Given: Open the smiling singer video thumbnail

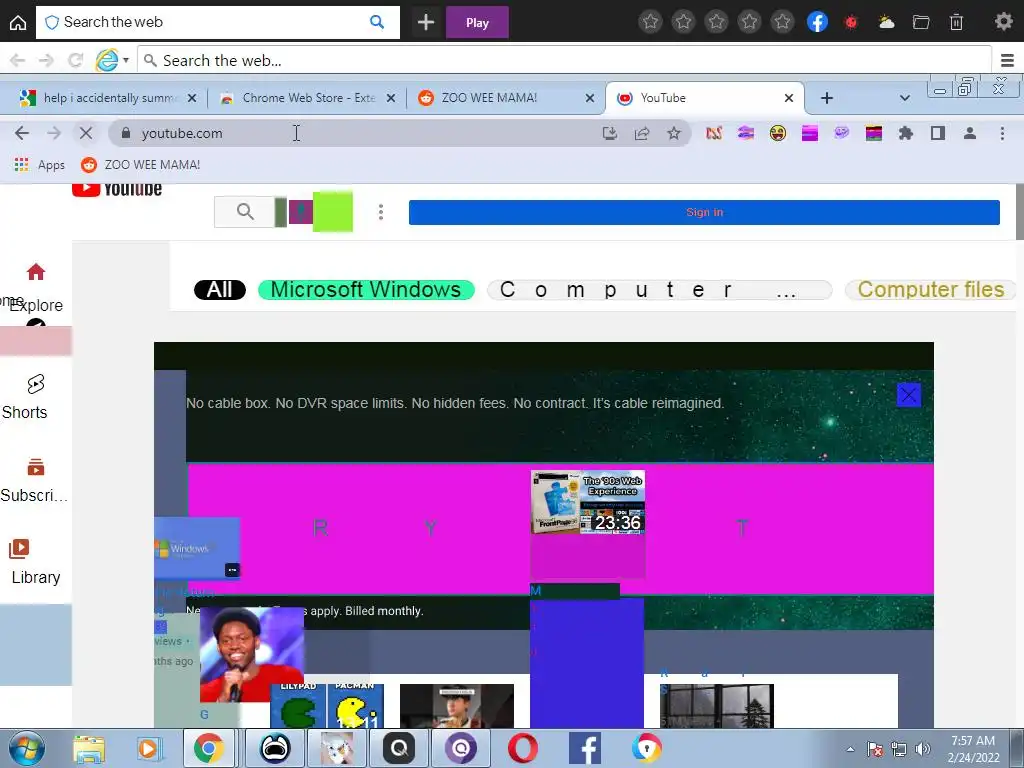Looking at the screenshot, I should click(251, 654).
